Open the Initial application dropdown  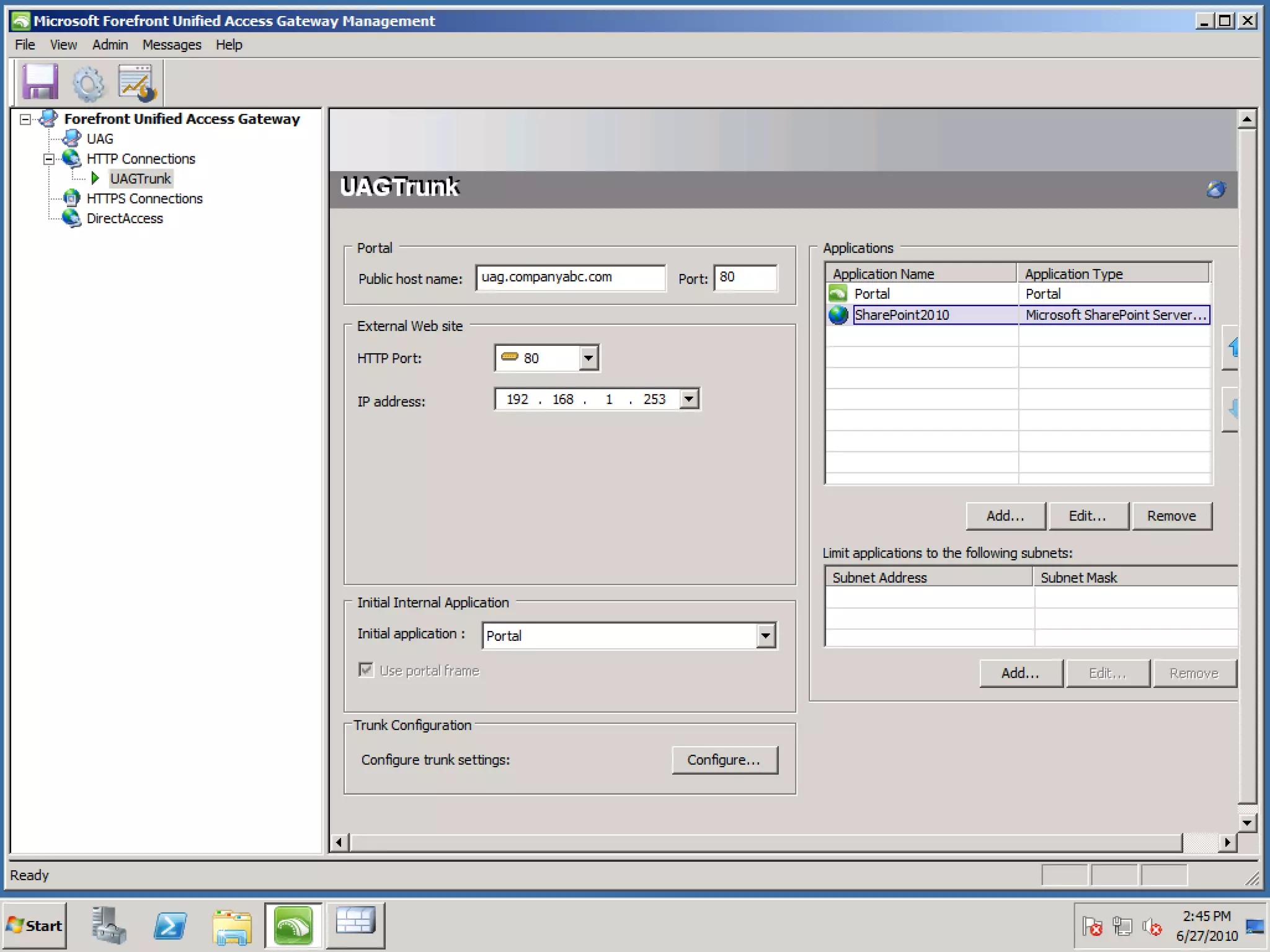pos(766,636)
